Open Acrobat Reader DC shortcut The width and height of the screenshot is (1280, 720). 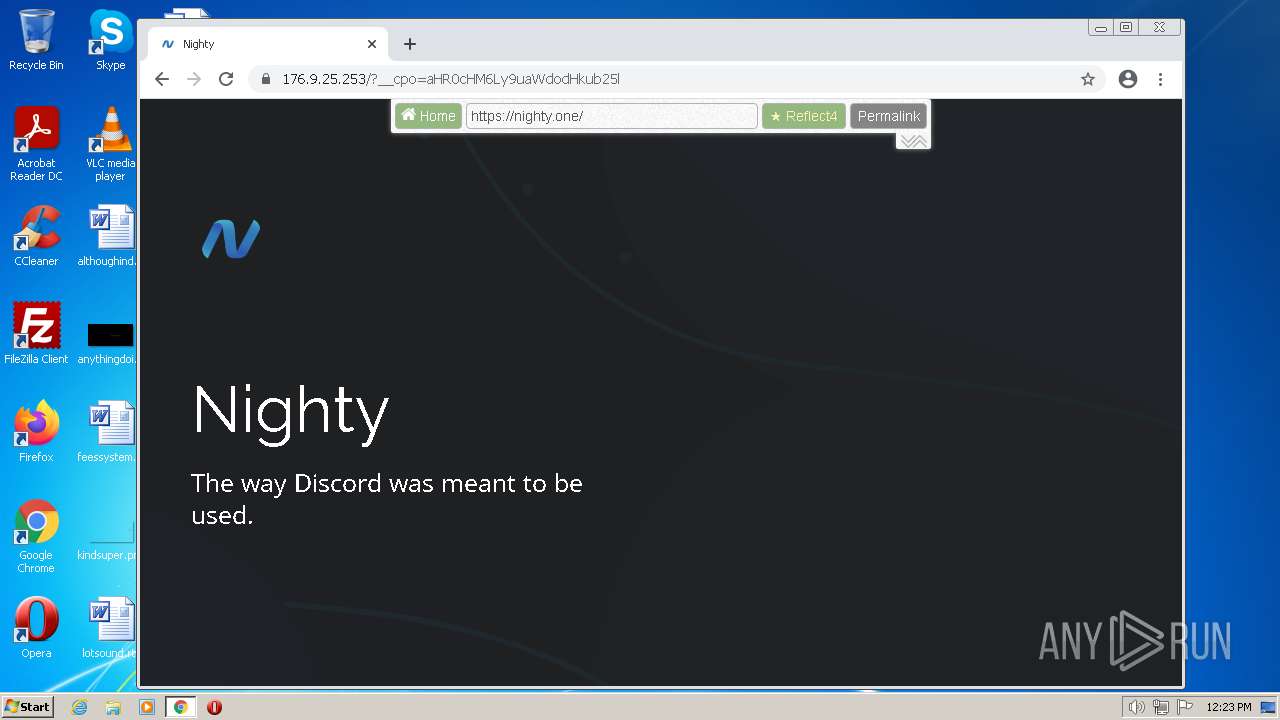click(36, 144)
